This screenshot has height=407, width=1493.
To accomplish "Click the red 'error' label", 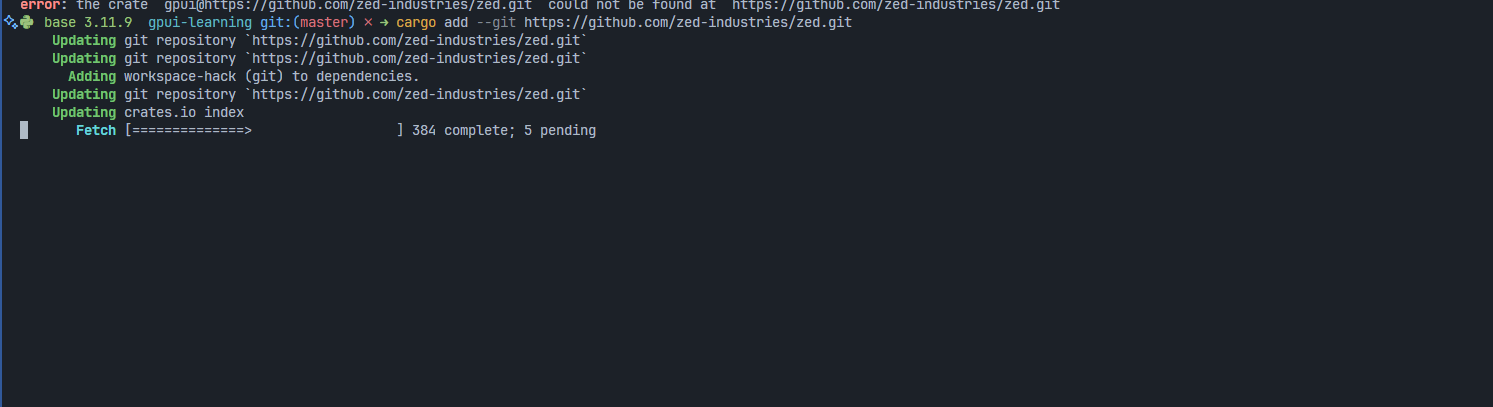I will click(40, 5).
